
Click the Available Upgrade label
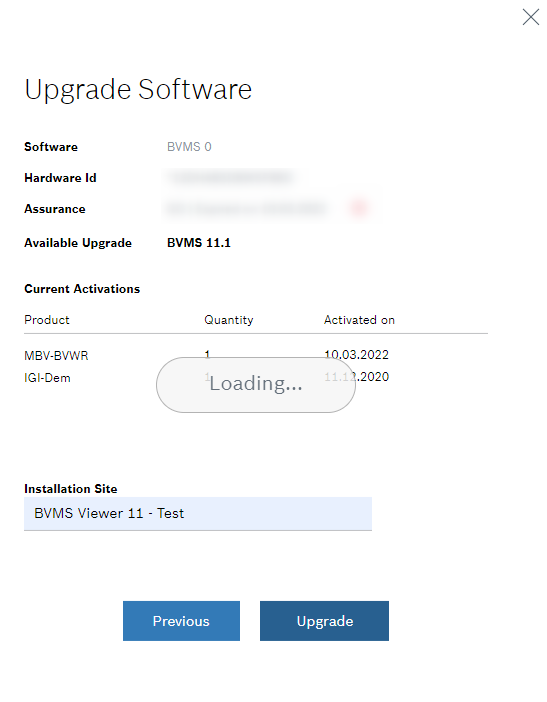tap(78, 243)
